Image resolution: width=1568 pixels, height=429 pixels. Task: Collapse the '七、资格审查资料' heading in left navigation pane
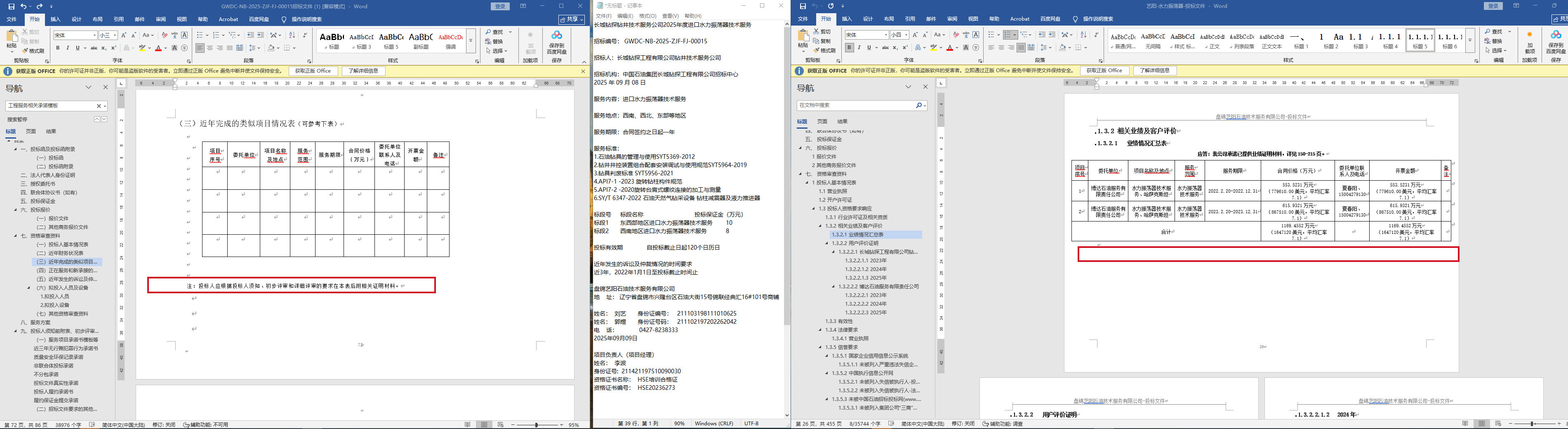point(16,236)
